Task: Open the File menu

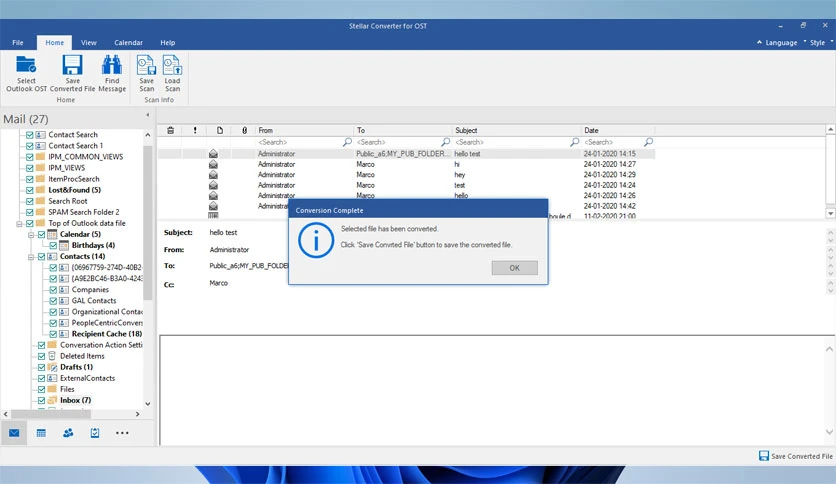Action: 18,43
